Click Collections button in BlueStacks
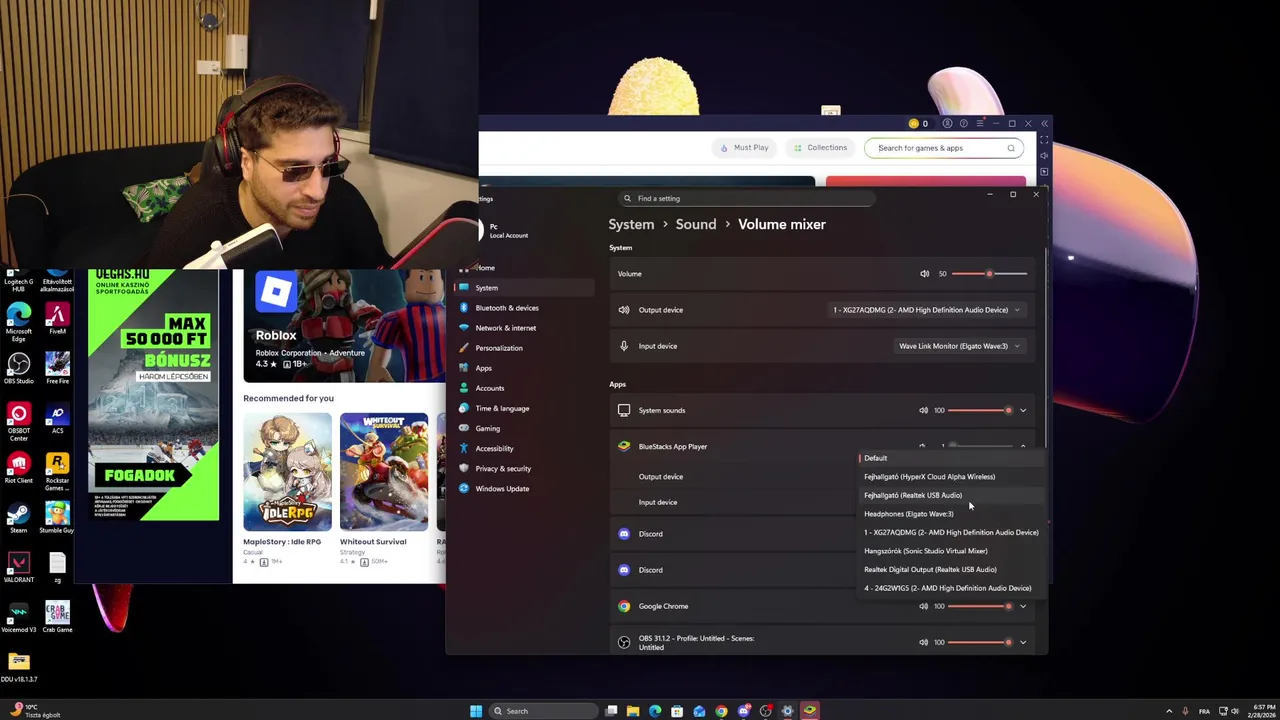Viewport: 1280px width, 720px height. tap(820, 148)
